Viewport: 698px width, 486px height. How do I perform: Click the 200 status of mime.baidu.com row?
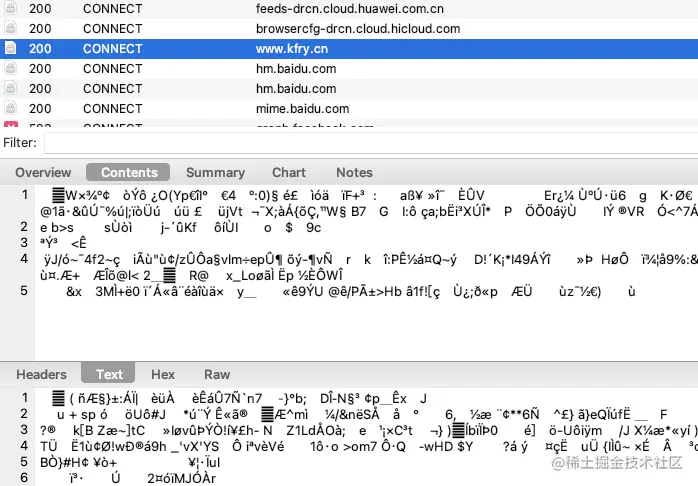(40, 109)
